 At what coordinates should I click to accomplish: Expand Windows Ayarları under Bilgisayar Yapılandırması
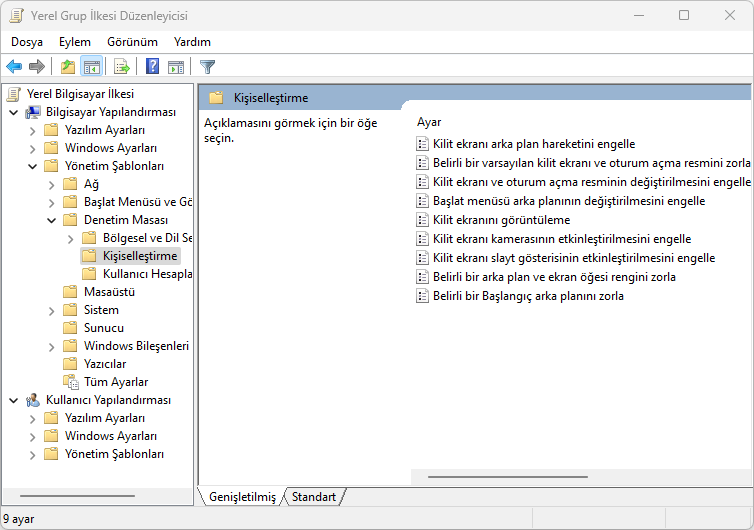(33, 149)
